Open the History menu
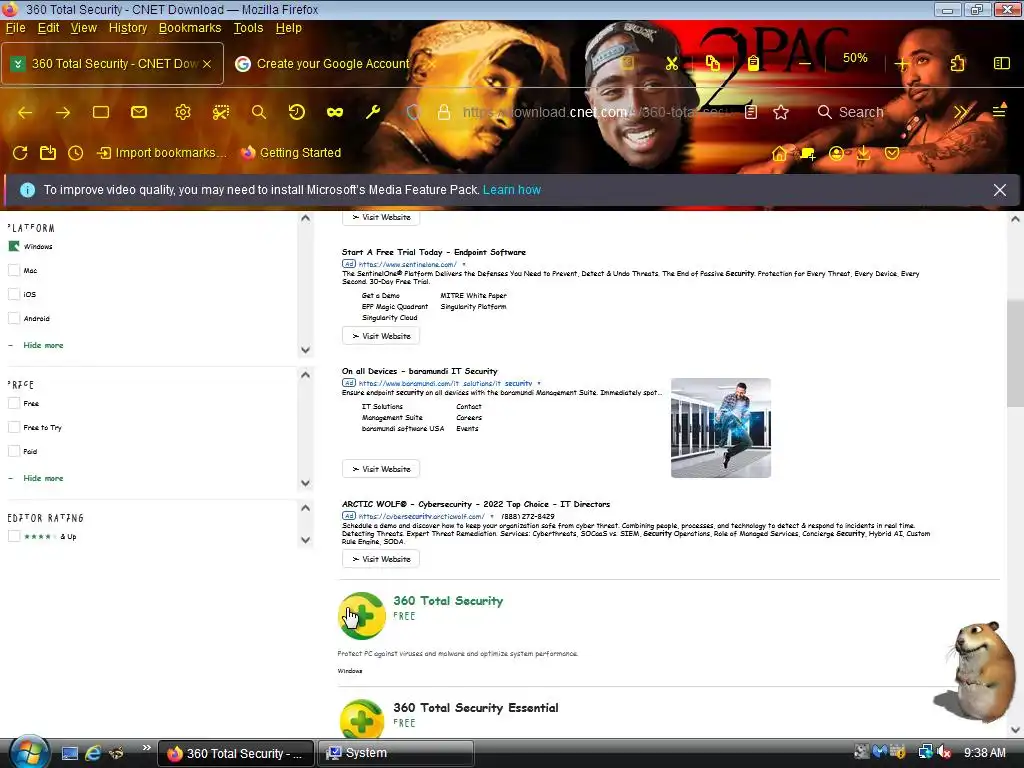This screenshot has height=768, width=1024. (x=127, y=28)
